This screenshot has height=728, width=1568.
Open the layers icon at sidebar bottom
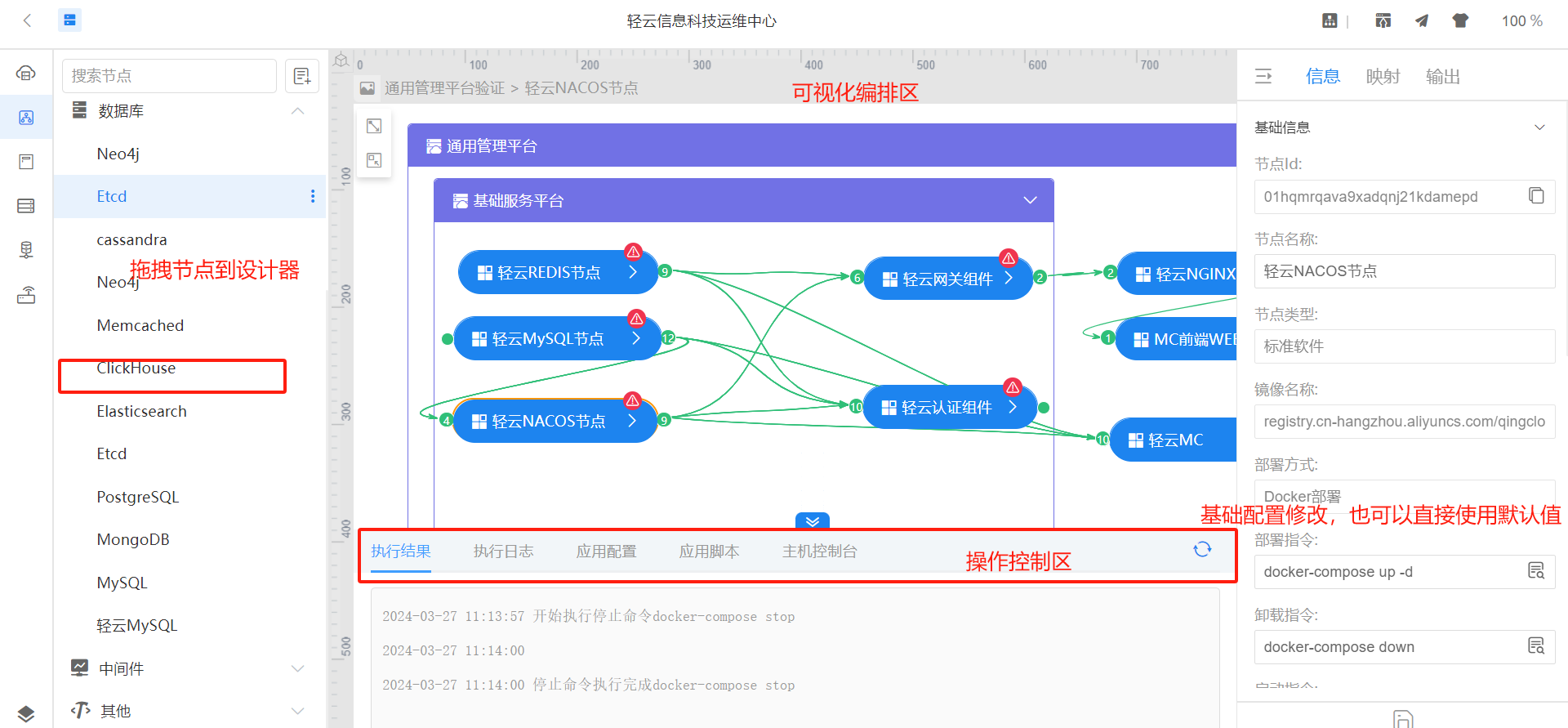(x=26, y=713)
